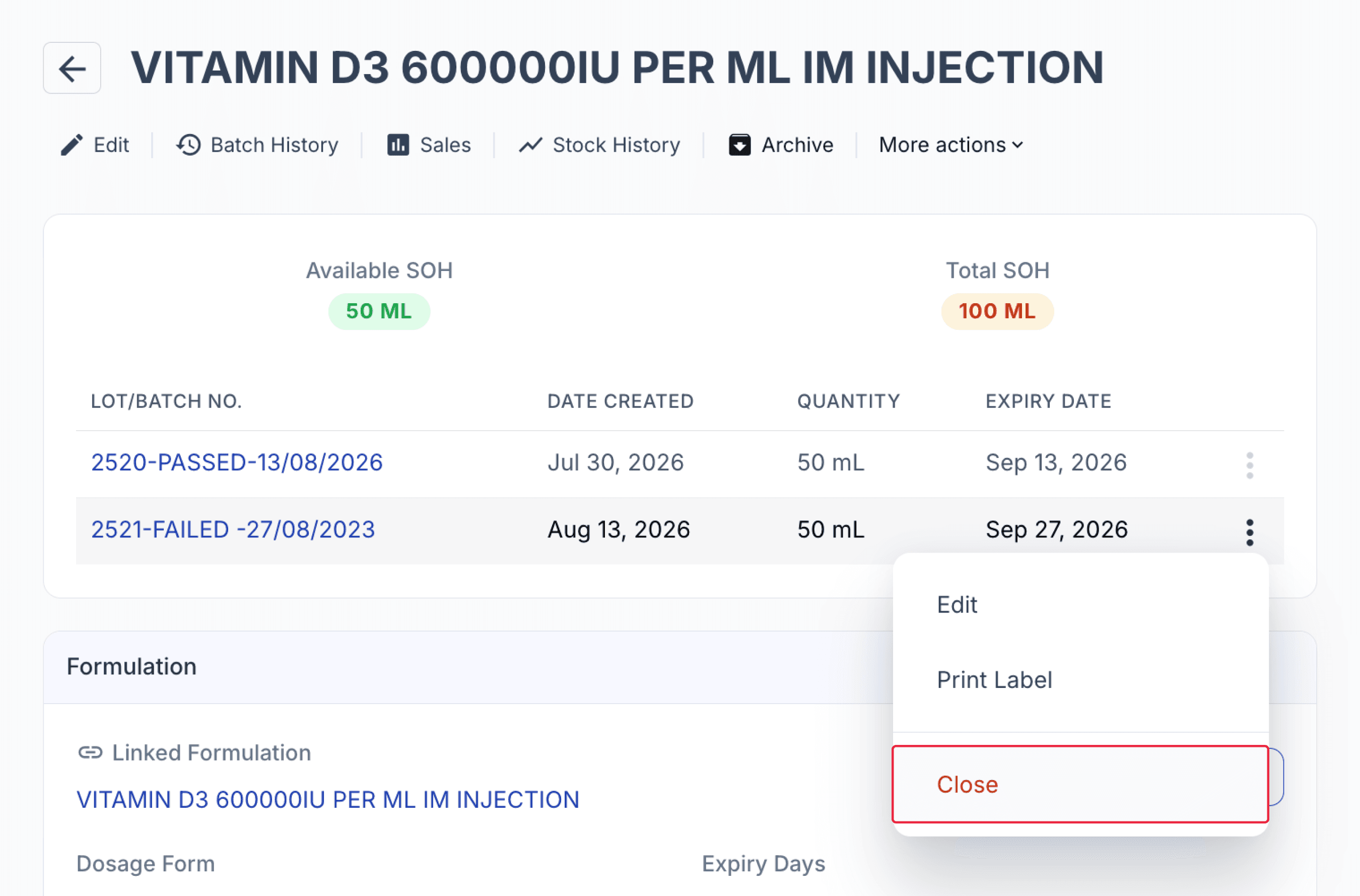This screenshot has width=1360, height=896.
Task: Click the 100 ML Total SOH badge
Action: [x=997, y=311]
